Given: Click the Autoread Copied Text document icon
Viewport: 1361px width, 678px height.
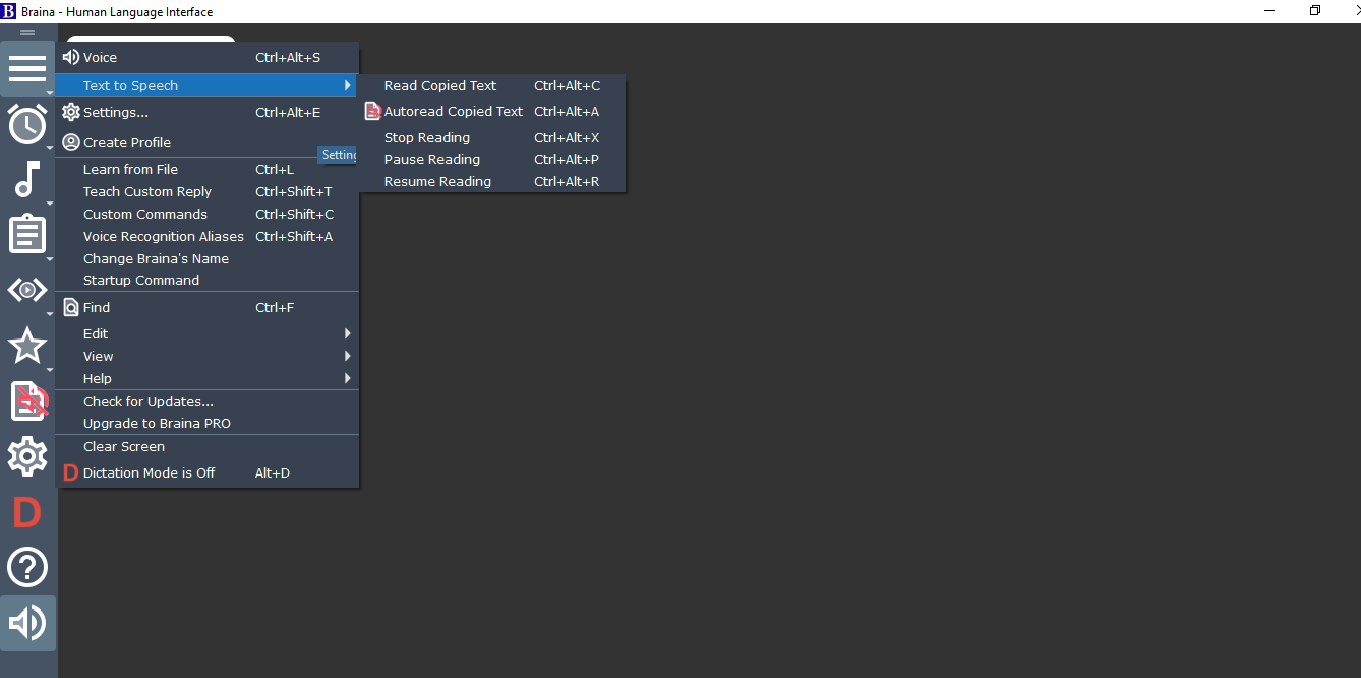Looking at the screenshot, I should (x=372, y=111).
